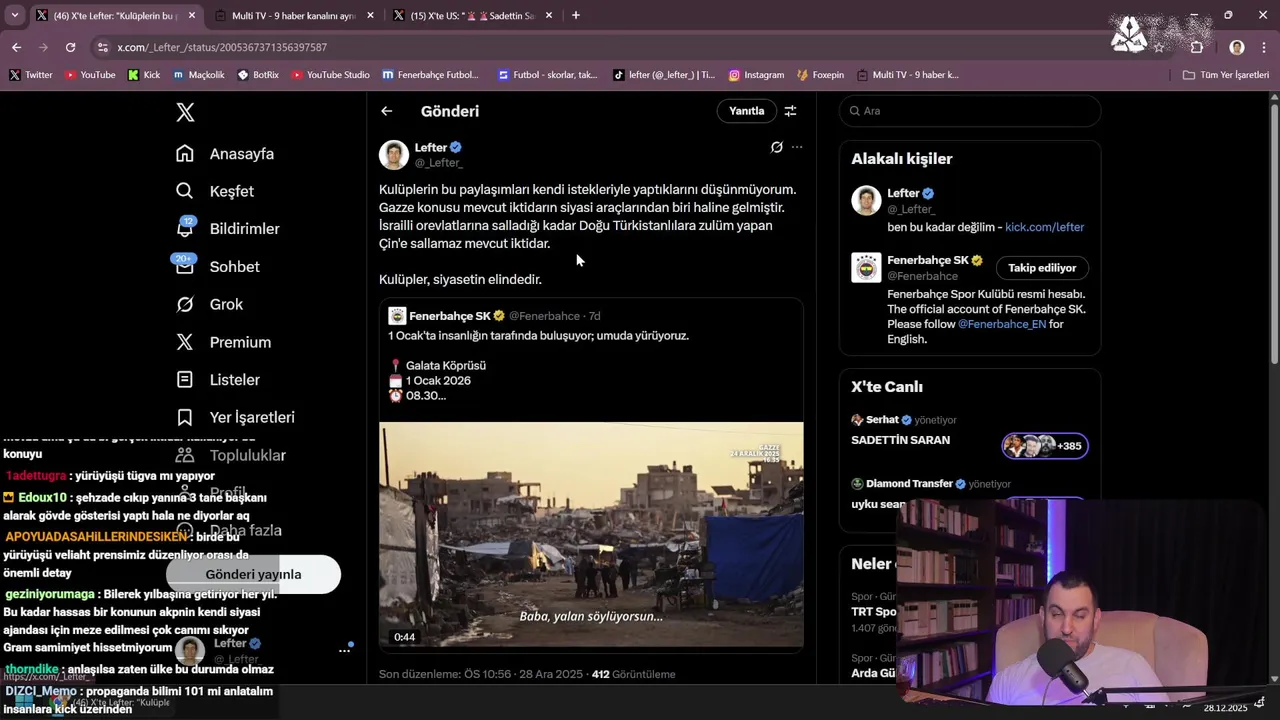Go forward in browser
The height and width of the screenshot is (720, 1280).
pos(43,47)
